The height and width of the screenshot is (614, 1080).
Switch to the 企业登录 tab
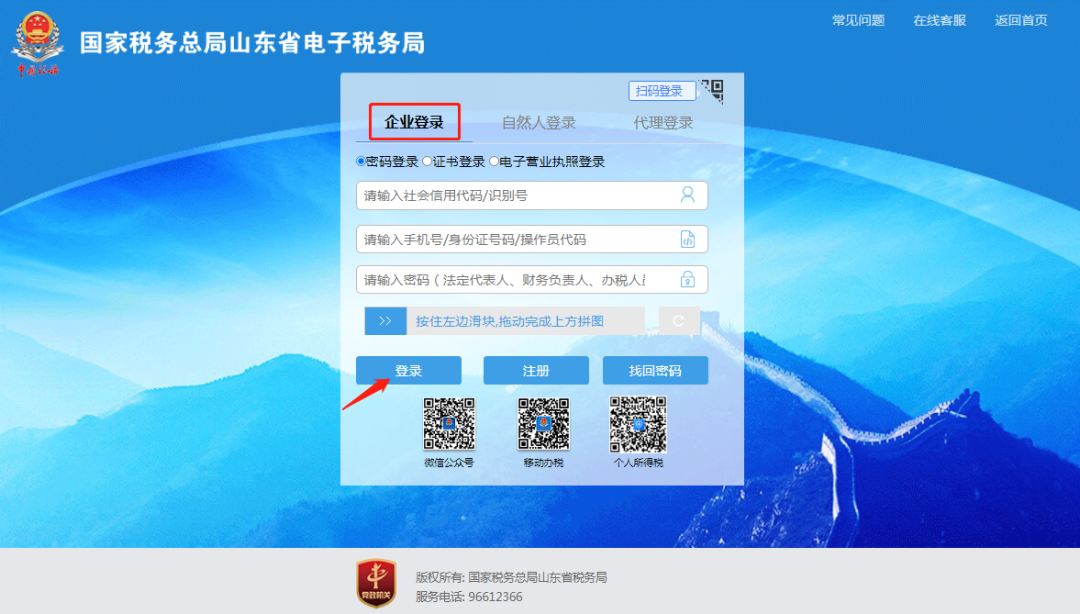pyautogui.click(x=414, y=122)
